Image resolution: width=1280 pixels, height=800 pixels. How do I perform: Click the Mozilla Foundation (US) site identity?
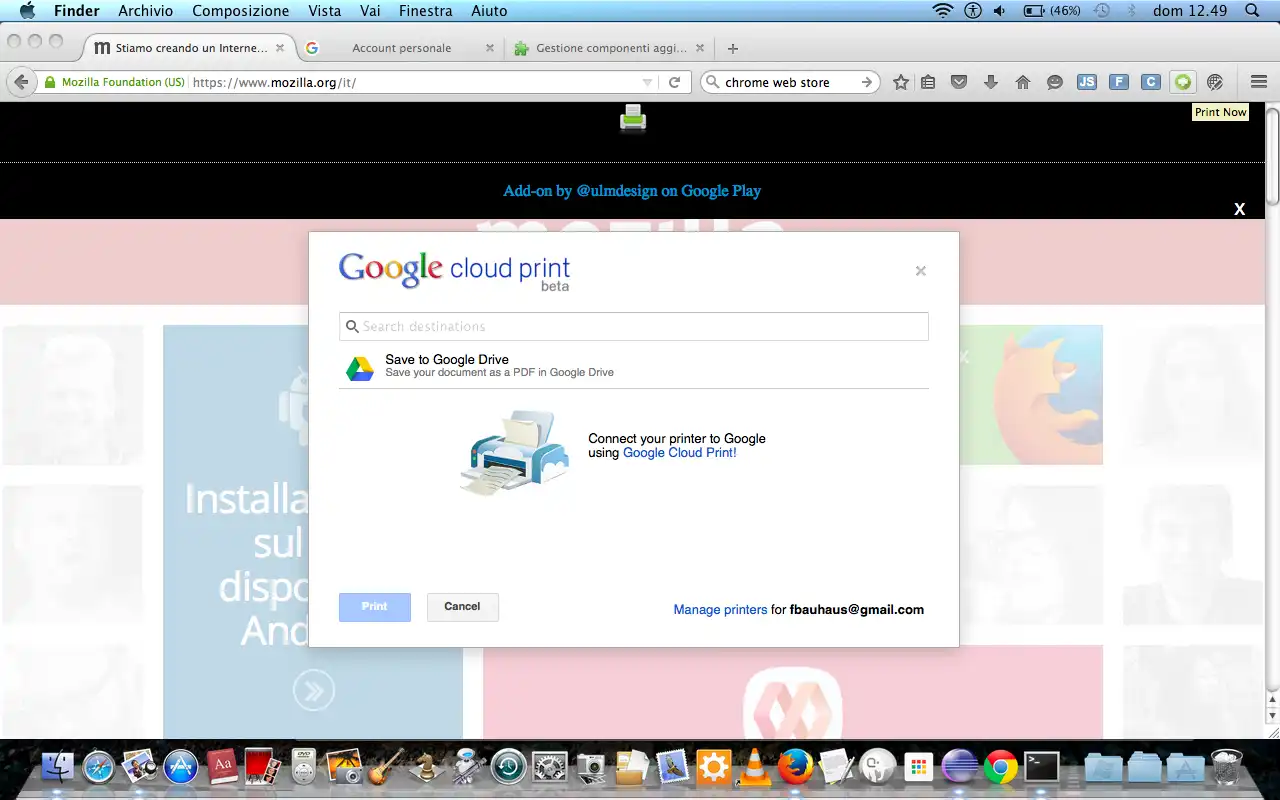(115, 82)
